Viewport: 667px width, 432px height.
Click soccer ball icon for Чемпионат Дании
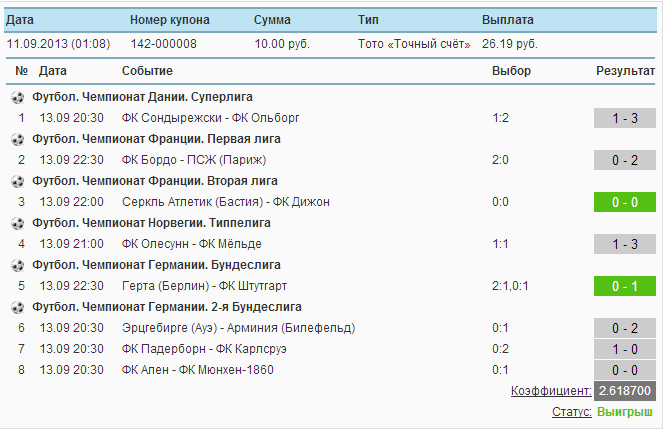(17, 97)
